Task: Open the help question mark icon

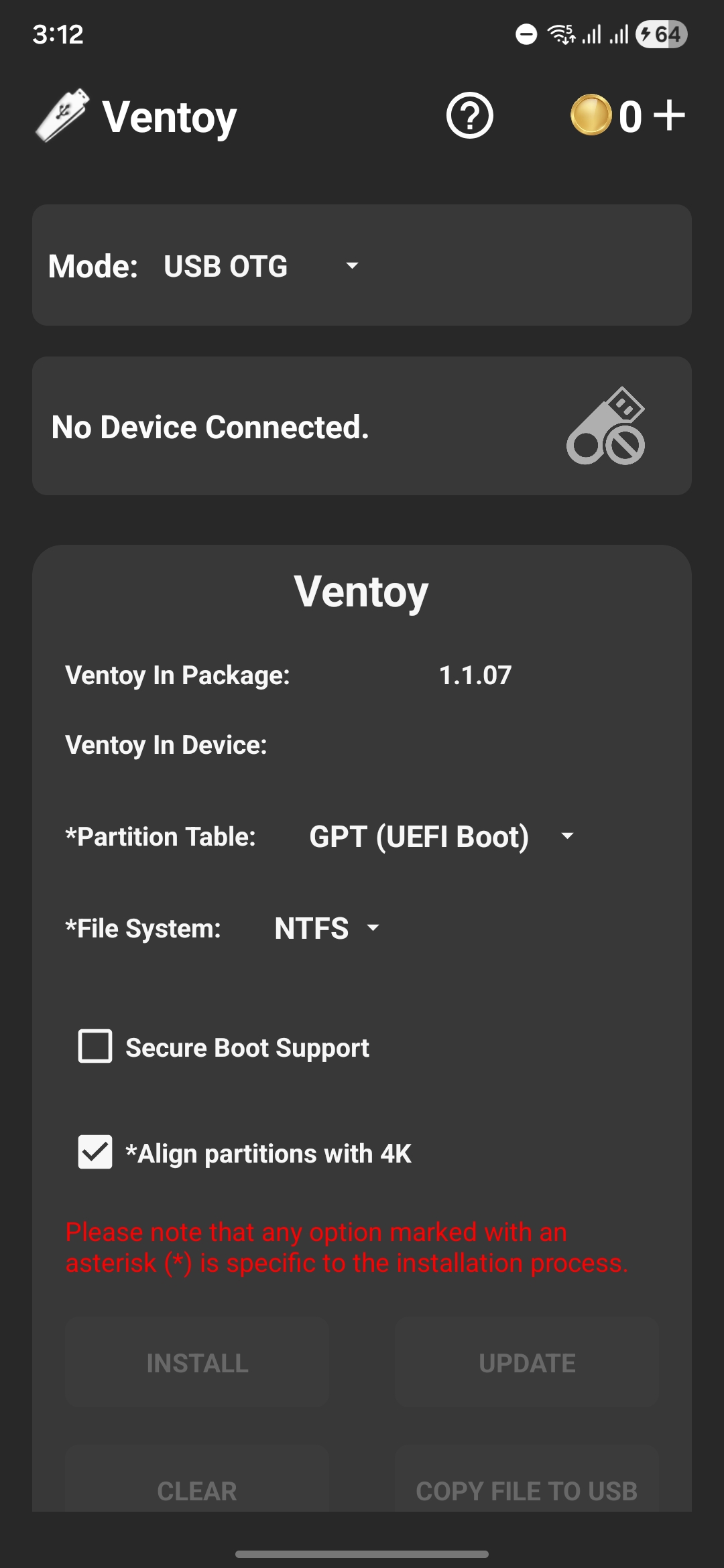Action: (469, 116)
